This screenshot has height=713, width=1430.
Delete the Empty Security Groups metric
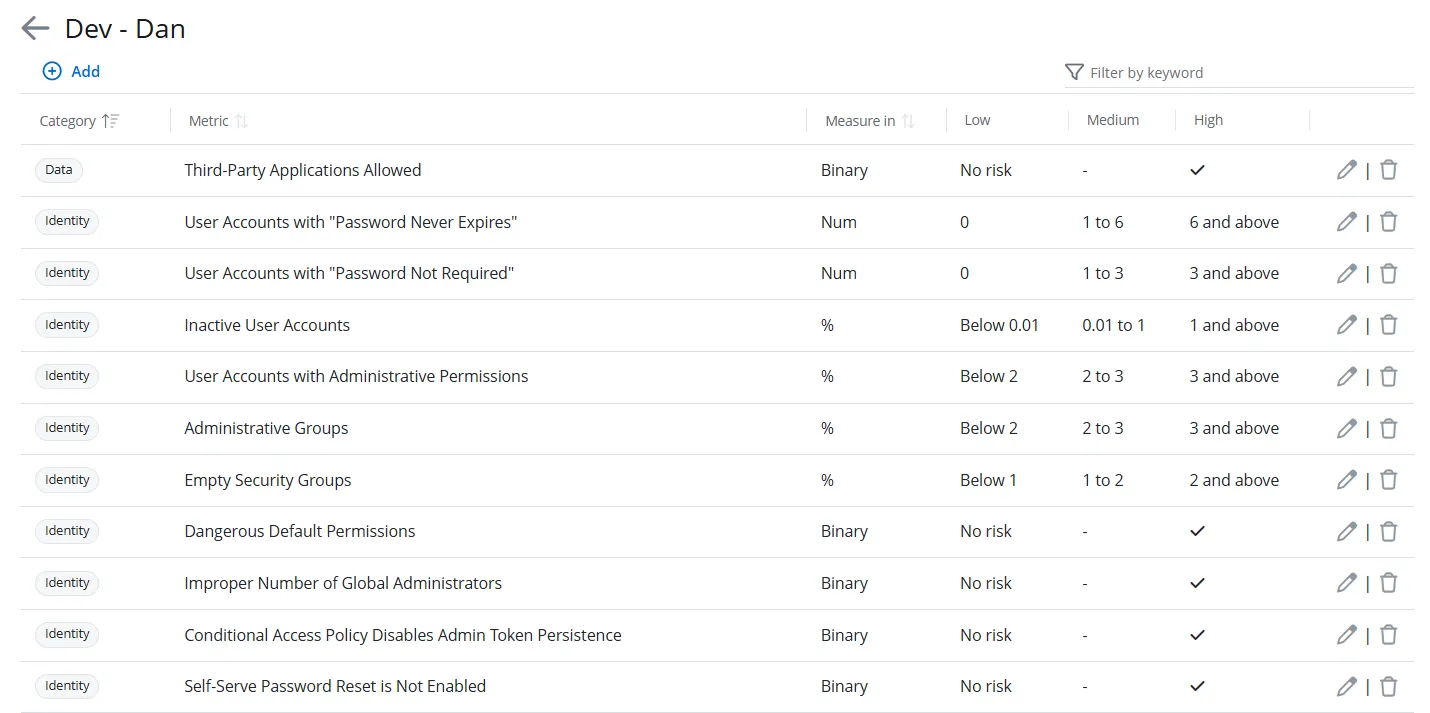click(1388, 480)
